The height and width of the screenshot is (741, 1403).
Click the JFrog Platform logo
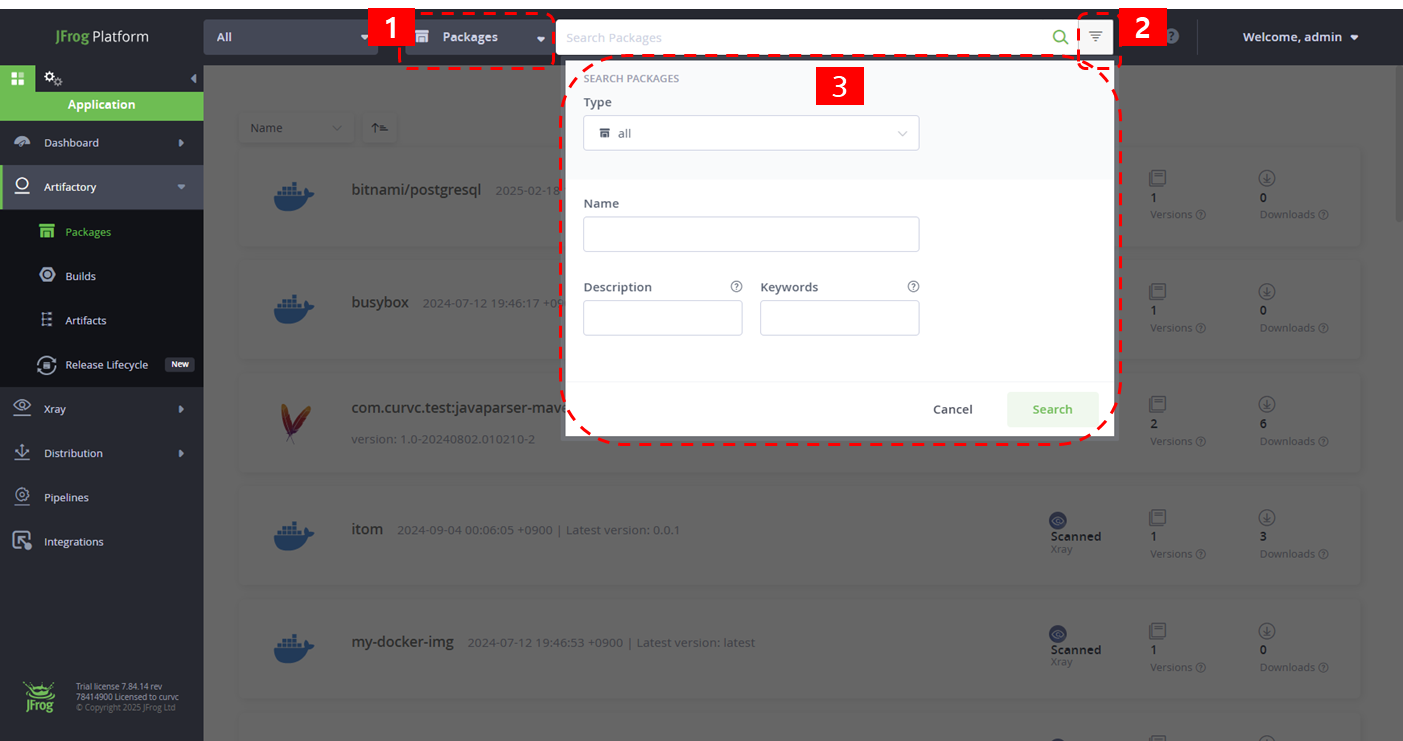[x=102, y=37]
